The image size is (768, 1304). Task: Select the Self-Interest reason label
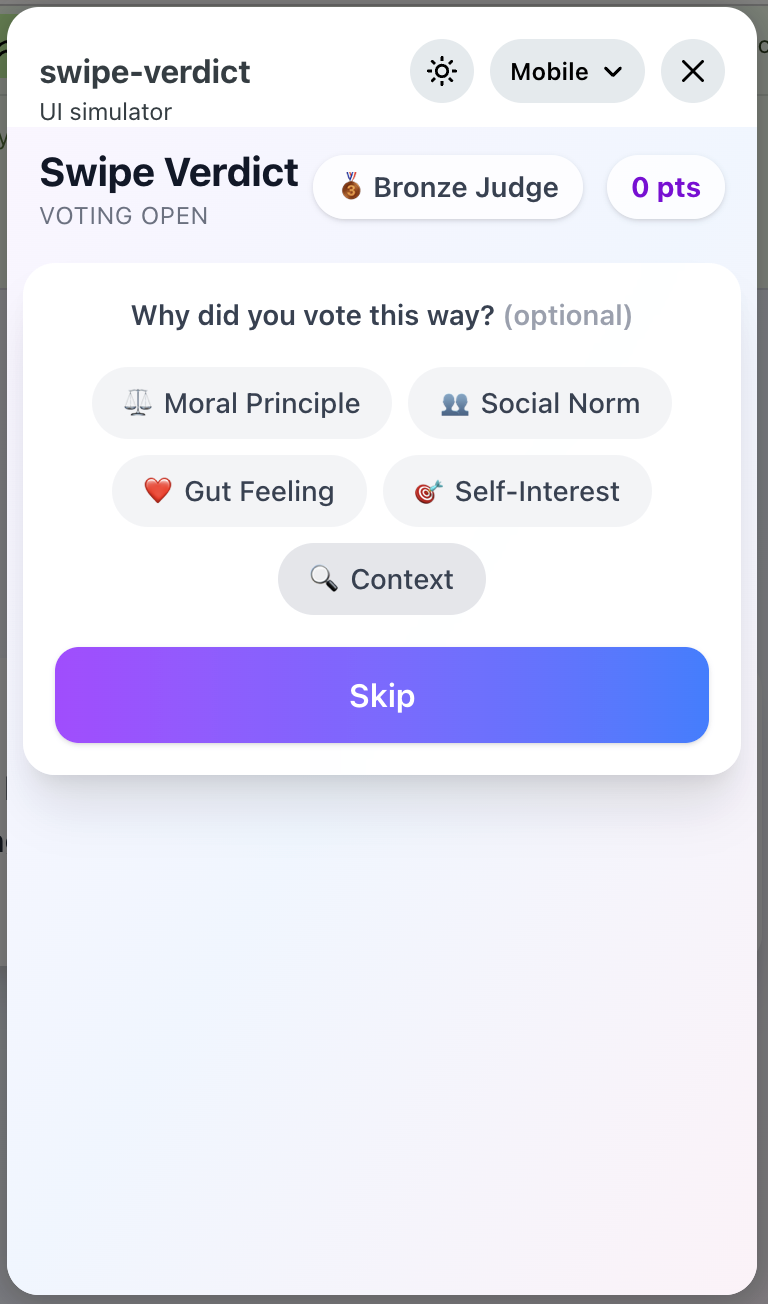(x=537, y=491)
